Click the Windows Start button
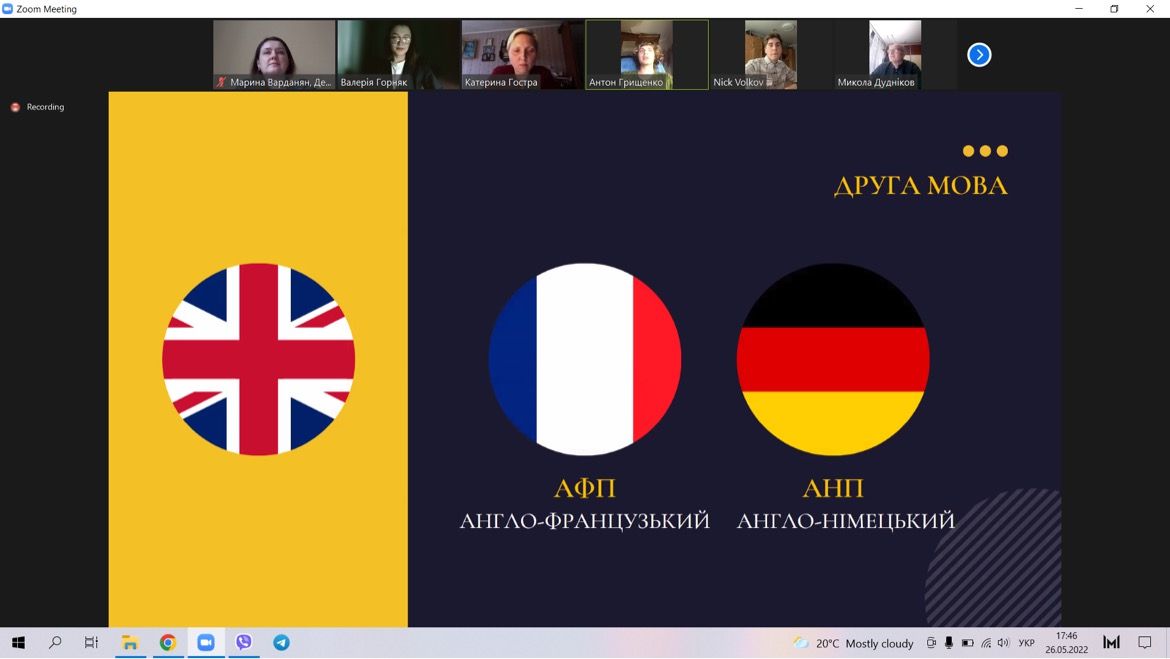The height and width of the screenshot is (659, 1170). click(18, 643)
